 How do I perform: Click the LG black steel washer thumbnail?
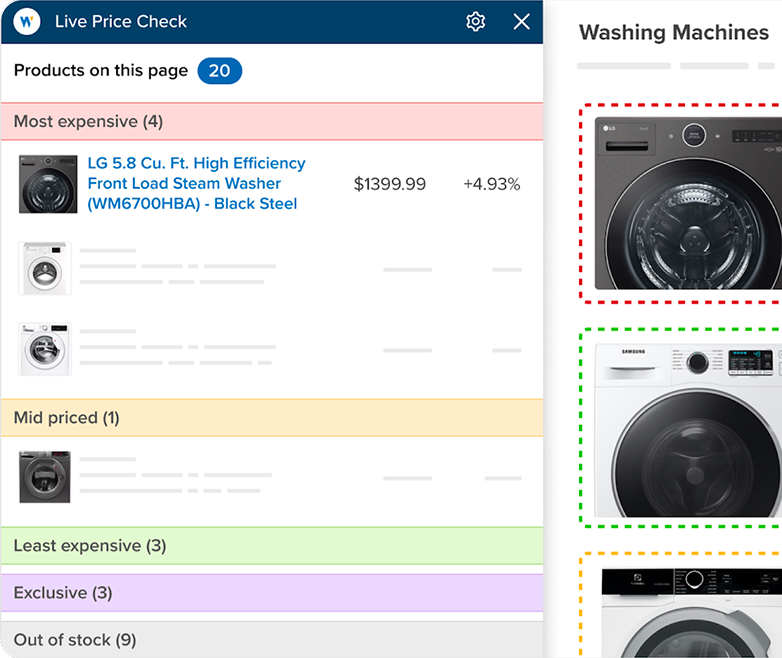(47, 184)
